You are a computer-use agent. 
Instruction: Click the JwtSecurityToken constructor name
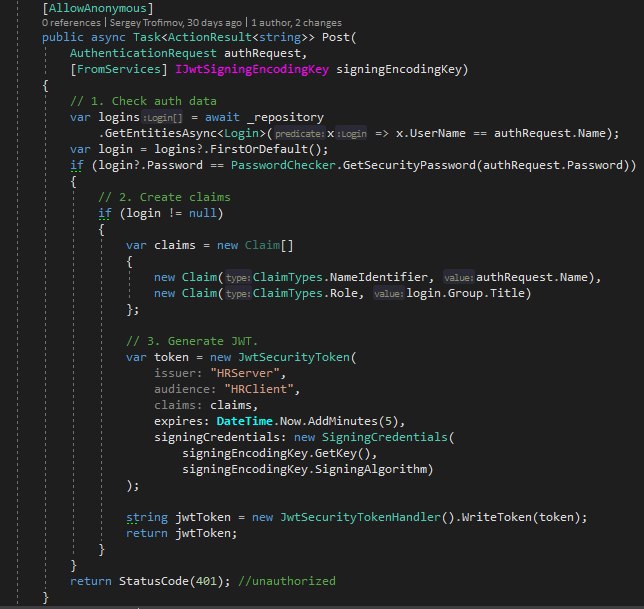pyautogui.click(x=294, y=357)
